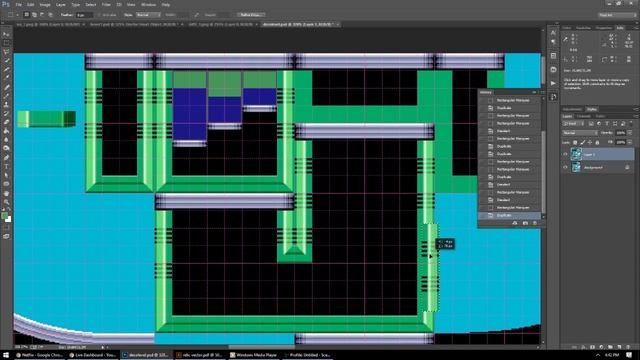The width and height of the screenshot is (640, 360).
Task: Click the background color swatch
Action: (x=8, y=220)
